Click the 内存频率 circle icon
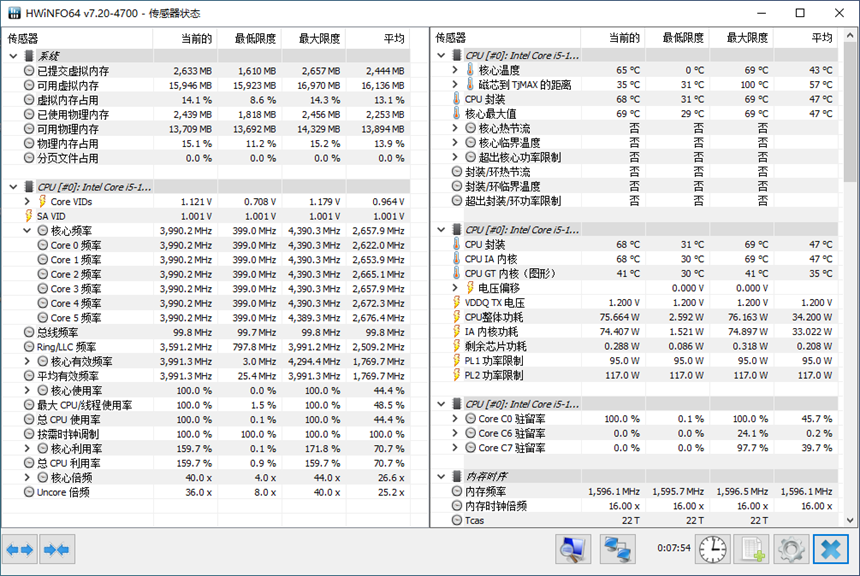The image size is (860, 576). coord(457,491)
